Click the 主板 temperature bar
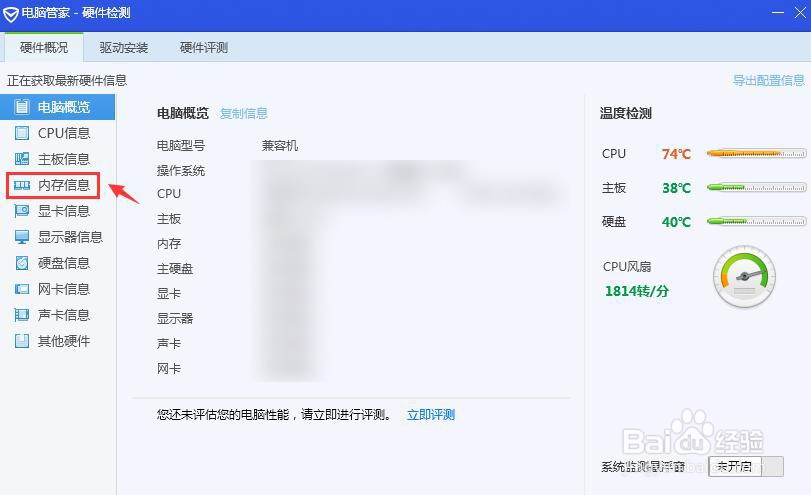Screen dimensions: 811x495 [x=756, y=187]
